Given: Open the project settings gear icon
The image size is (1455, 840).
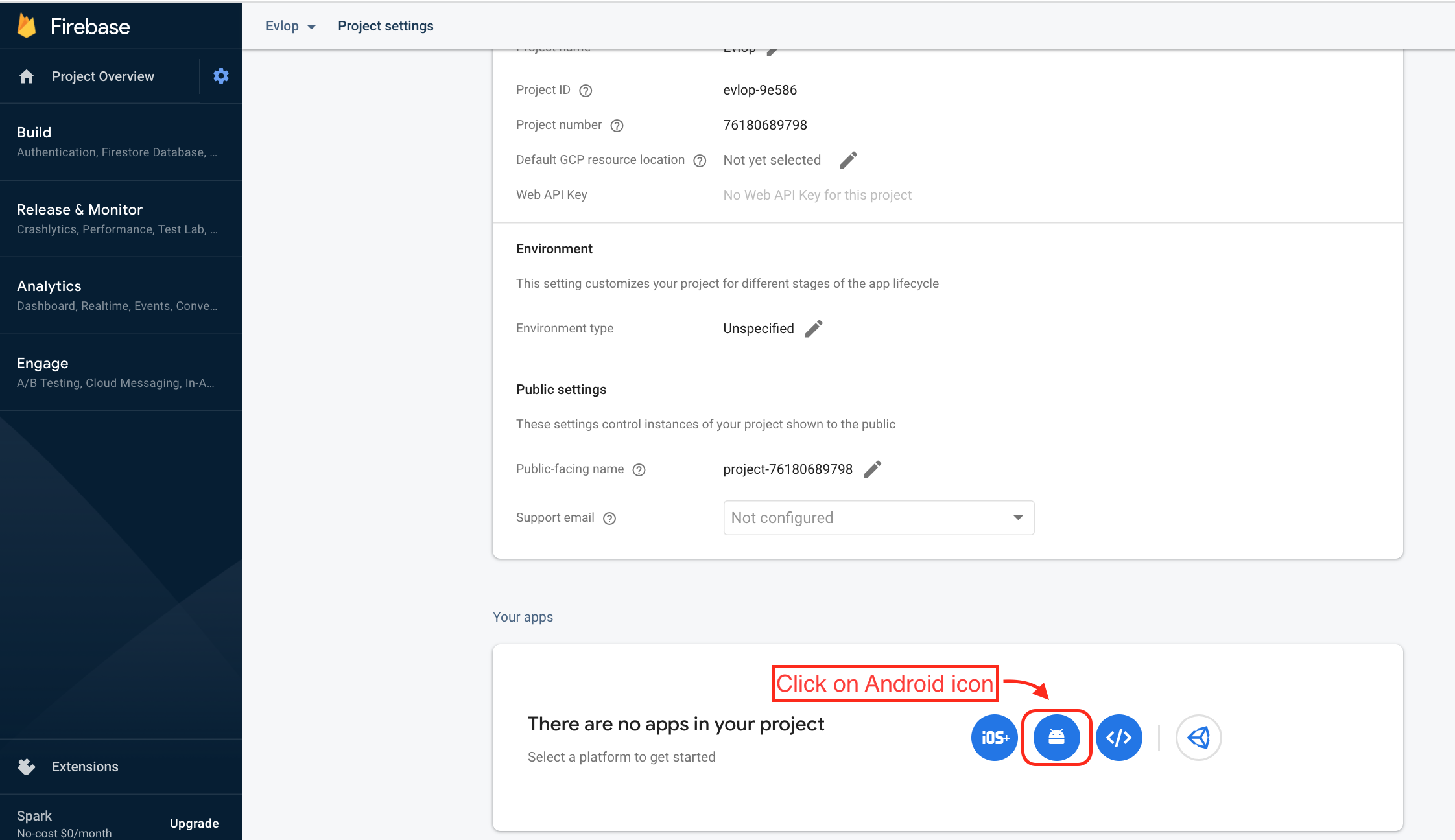Looking at the screenshot, I should pos(221,76).
